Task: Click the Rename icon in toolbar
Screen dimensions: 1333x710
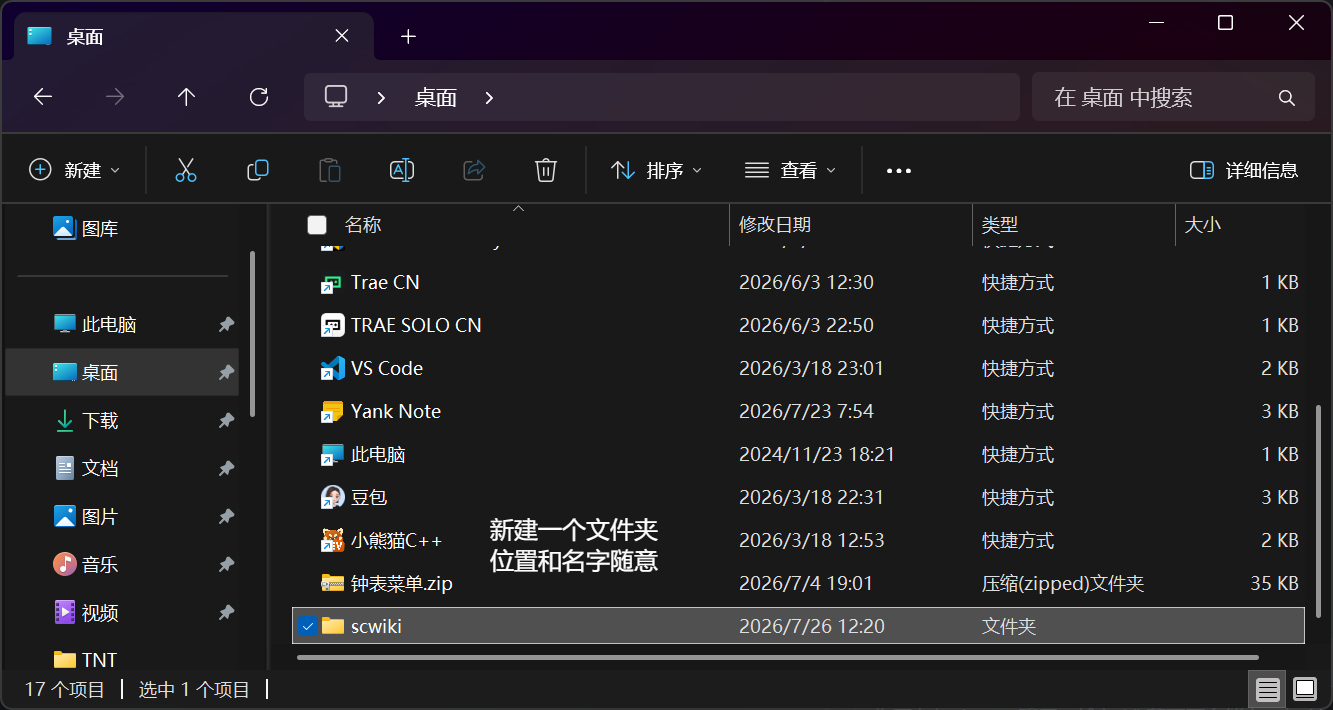Action: coord(402,170)
